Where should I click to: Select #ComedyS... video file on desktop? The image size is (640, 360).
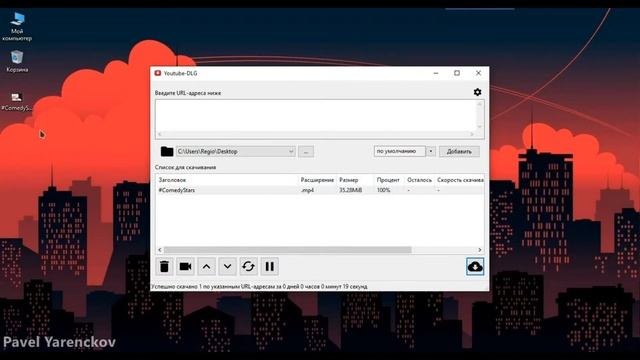coord(16,102)
